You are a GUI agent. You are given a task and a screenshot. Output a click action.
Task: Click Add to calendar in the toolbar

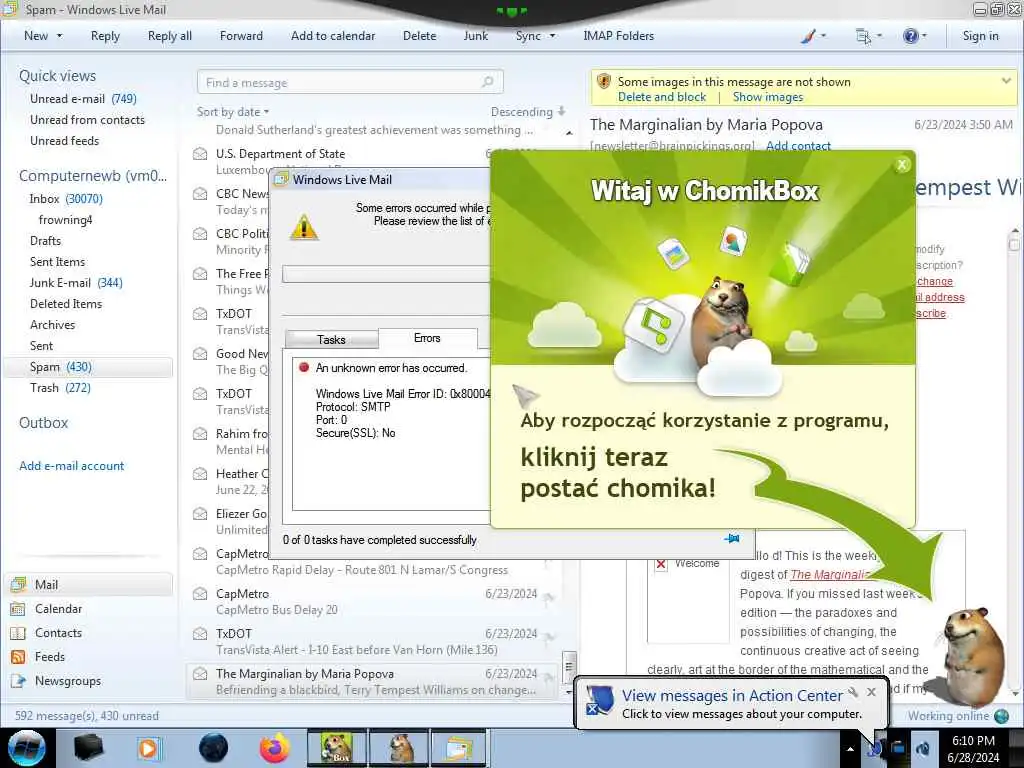click(333, 36)
